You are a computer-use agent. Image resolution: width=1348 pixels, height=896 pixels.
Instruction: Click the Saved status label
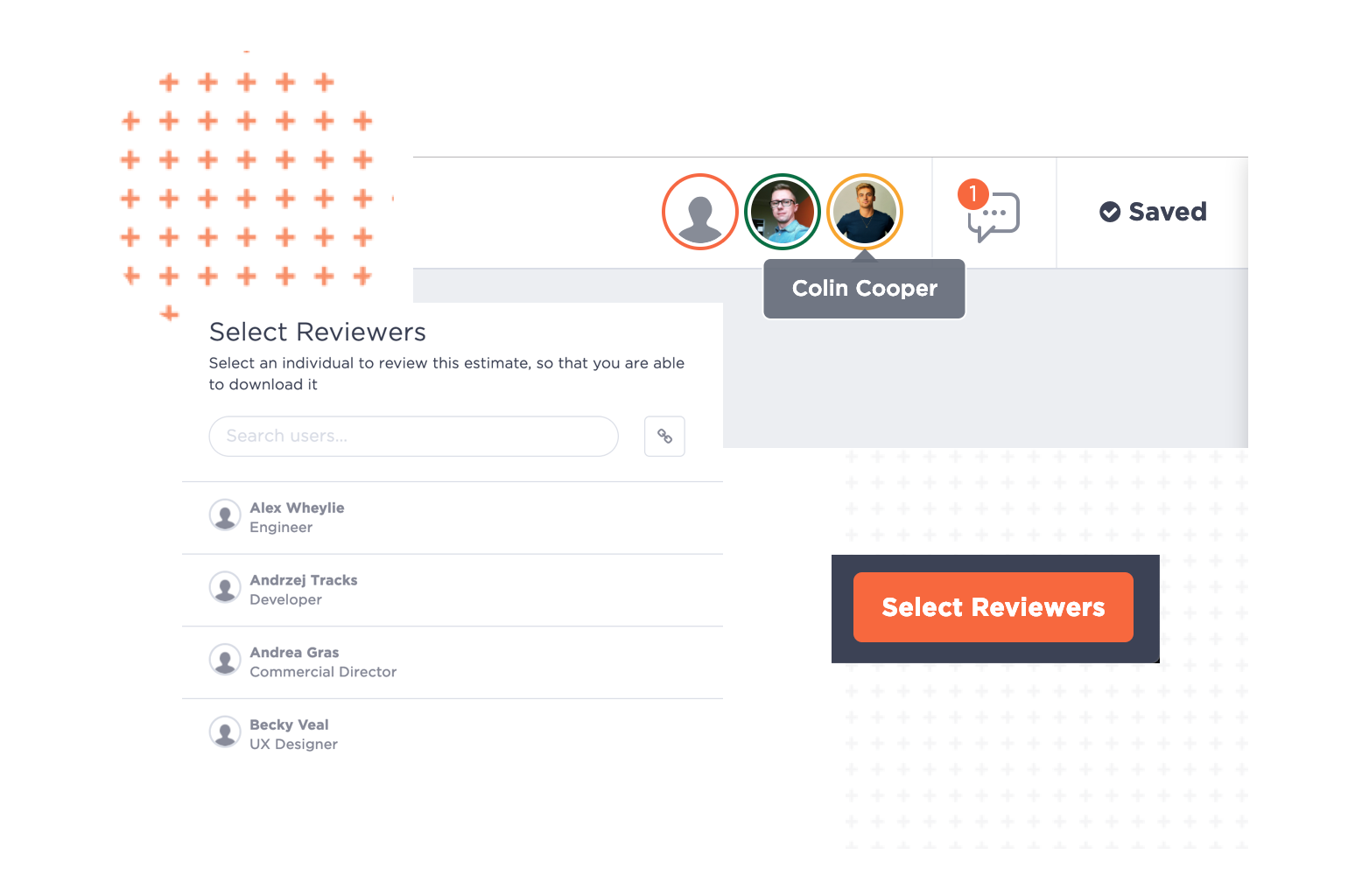[1168, 212]
